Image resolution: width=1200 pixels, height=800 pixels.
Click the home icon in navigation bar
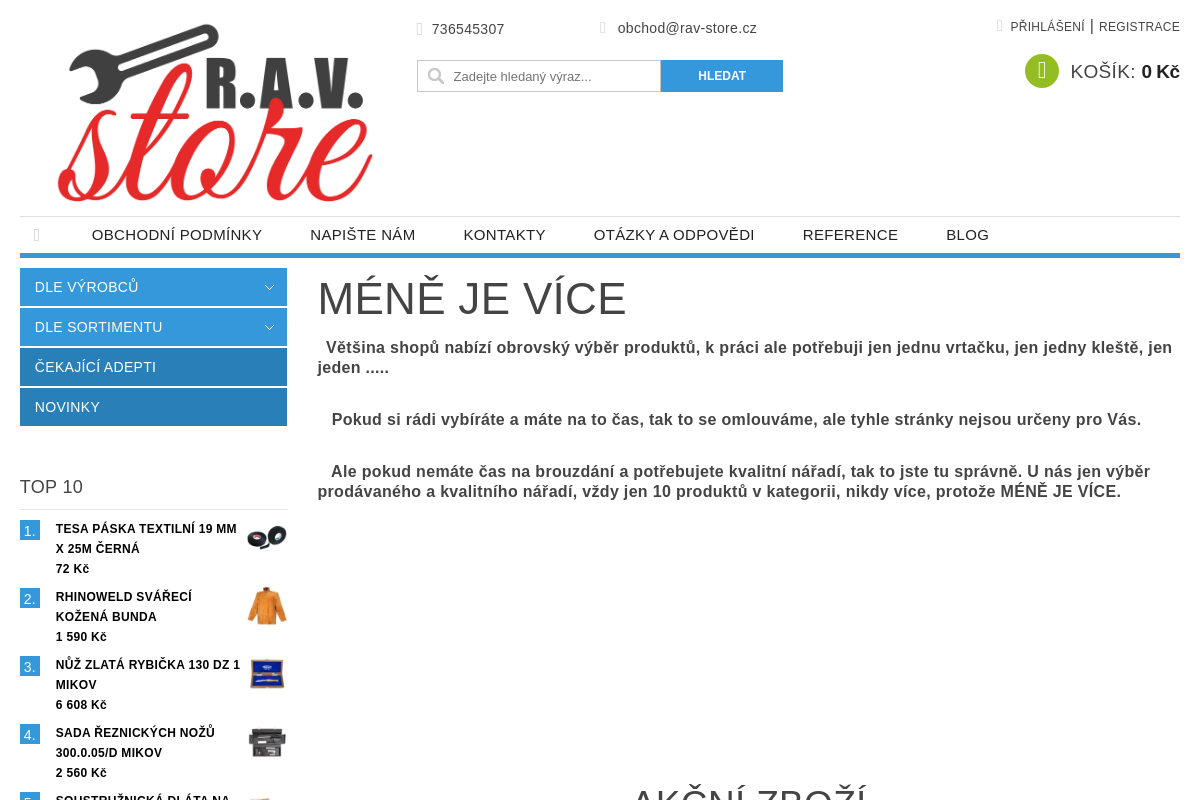pos(37,235)
